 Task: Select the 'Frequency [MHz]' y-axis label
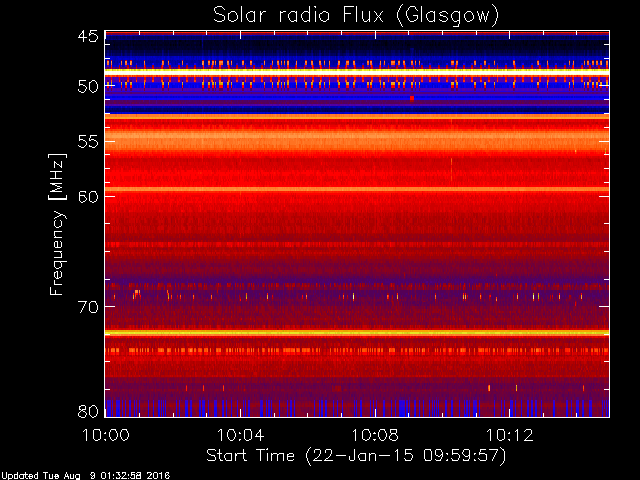tap(58, 224)
